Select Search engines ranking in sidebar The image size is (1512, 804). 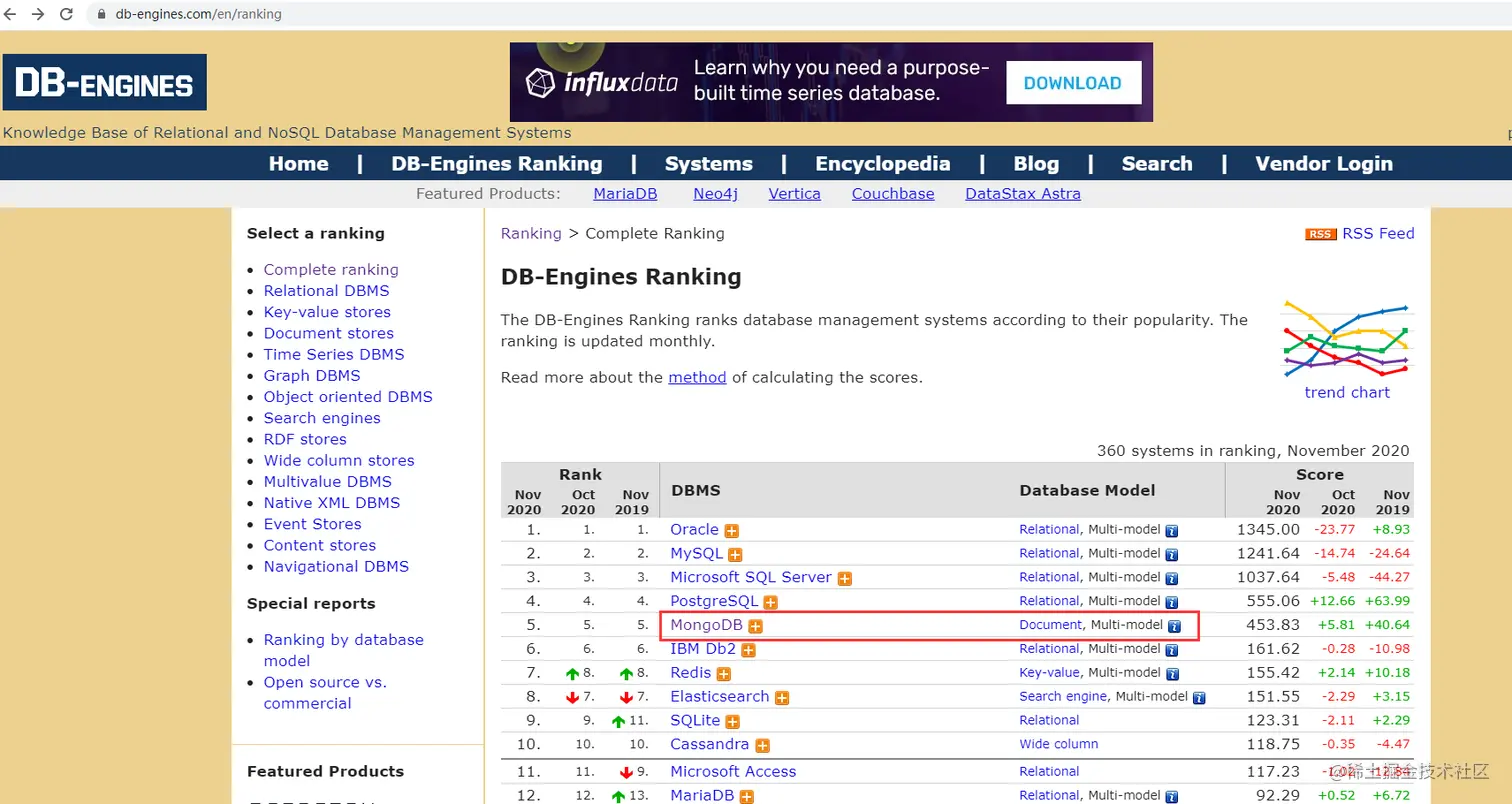[x=322, y=418]
